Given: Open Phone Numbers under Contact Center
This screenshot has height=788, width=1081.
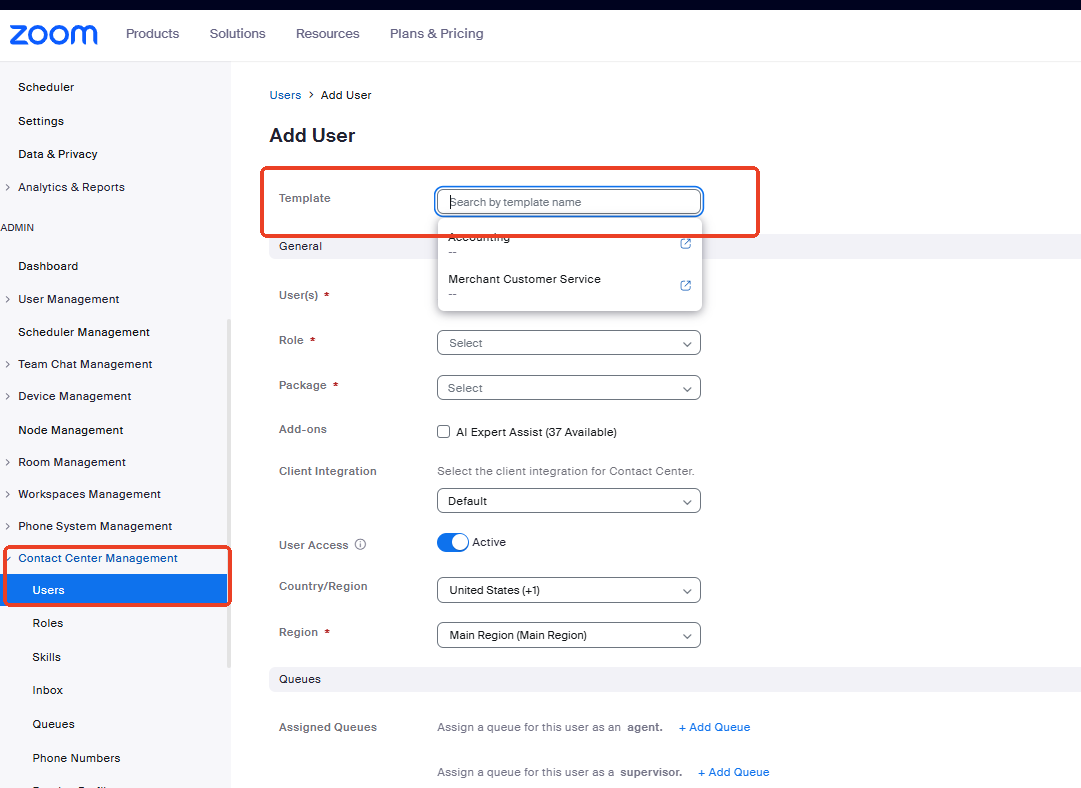Looking at the screenshot, I should [x=77, y=758].
